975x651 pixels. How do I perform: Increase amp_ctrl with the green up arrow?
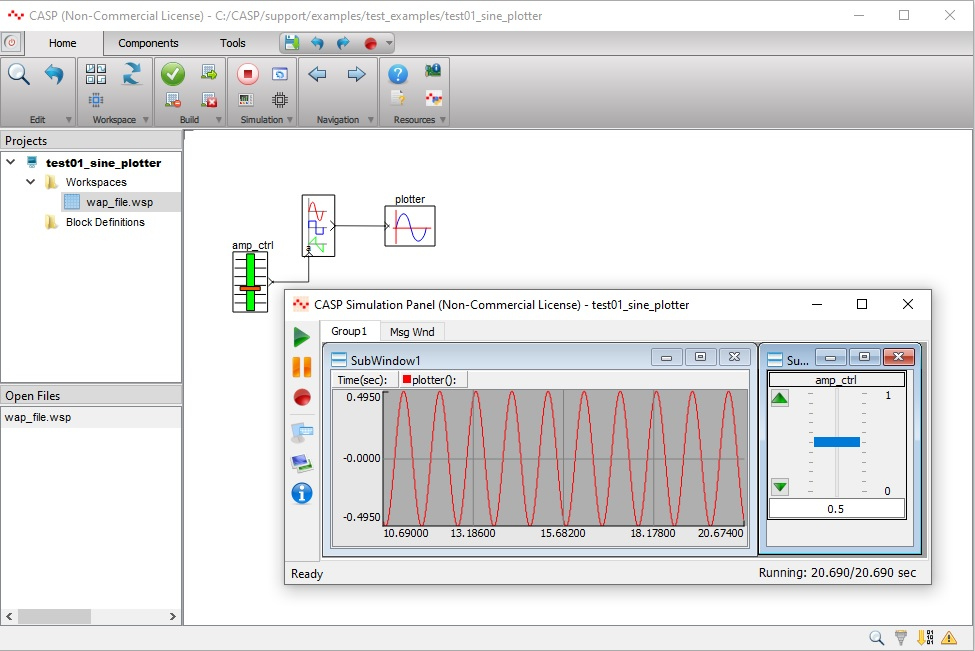(780, 398)
